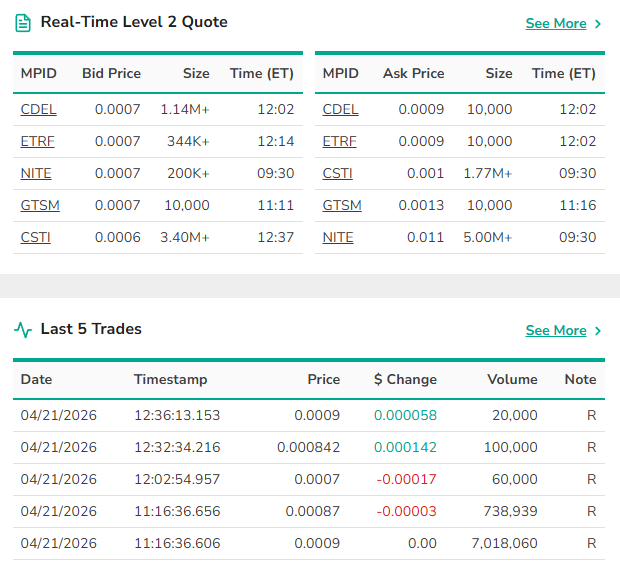
Task: Select bid size 200K+ cell
Action: click(x=188, y=173)
